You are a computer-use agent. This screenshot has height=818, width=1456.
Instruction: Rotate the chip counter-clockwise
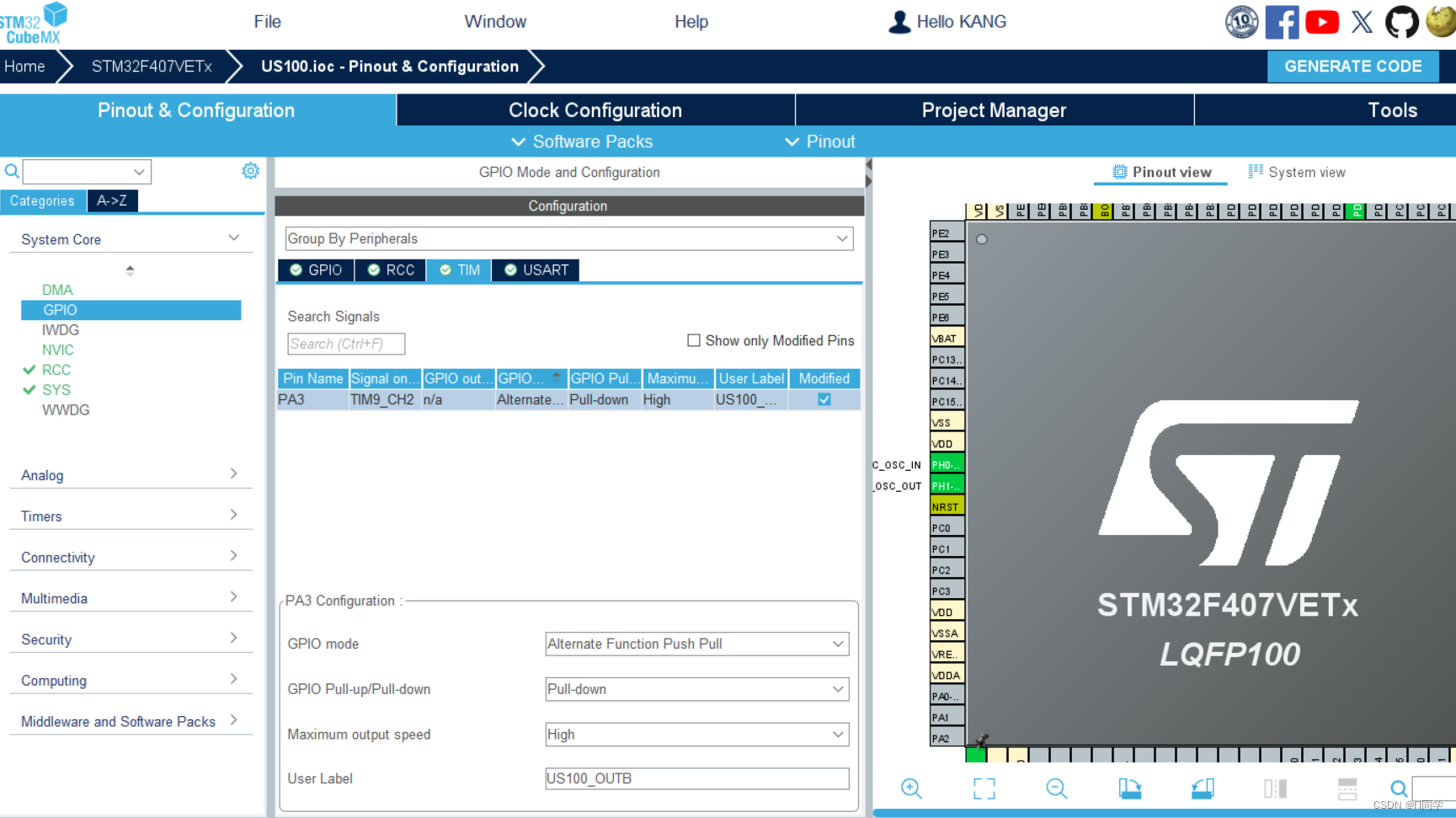(x=1203, y=789)
